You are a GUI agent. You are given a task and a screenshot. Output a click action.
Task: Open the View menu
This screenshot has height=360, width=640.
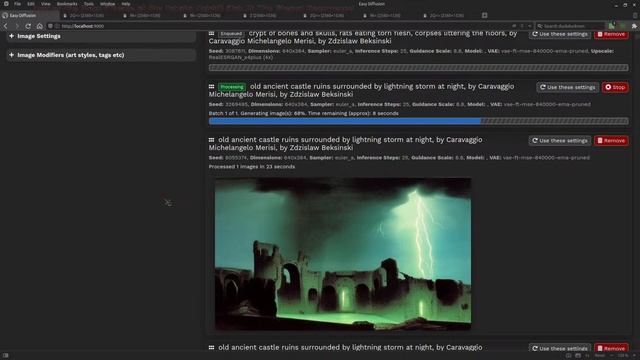46,4
